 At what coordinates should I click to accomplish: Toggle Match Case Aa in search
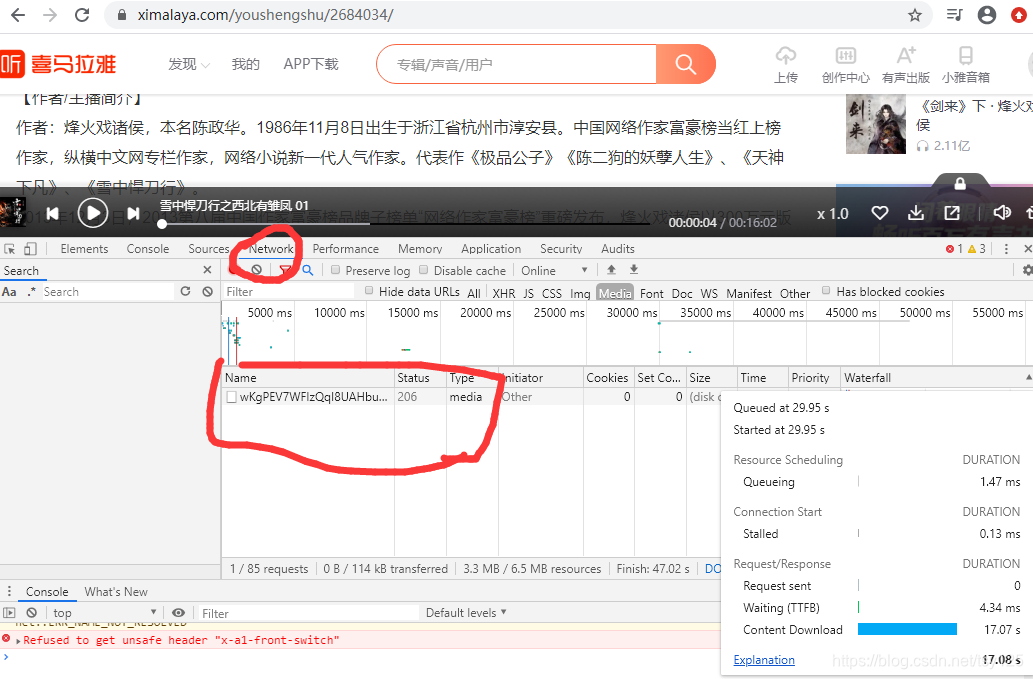(x=9, y=292)
